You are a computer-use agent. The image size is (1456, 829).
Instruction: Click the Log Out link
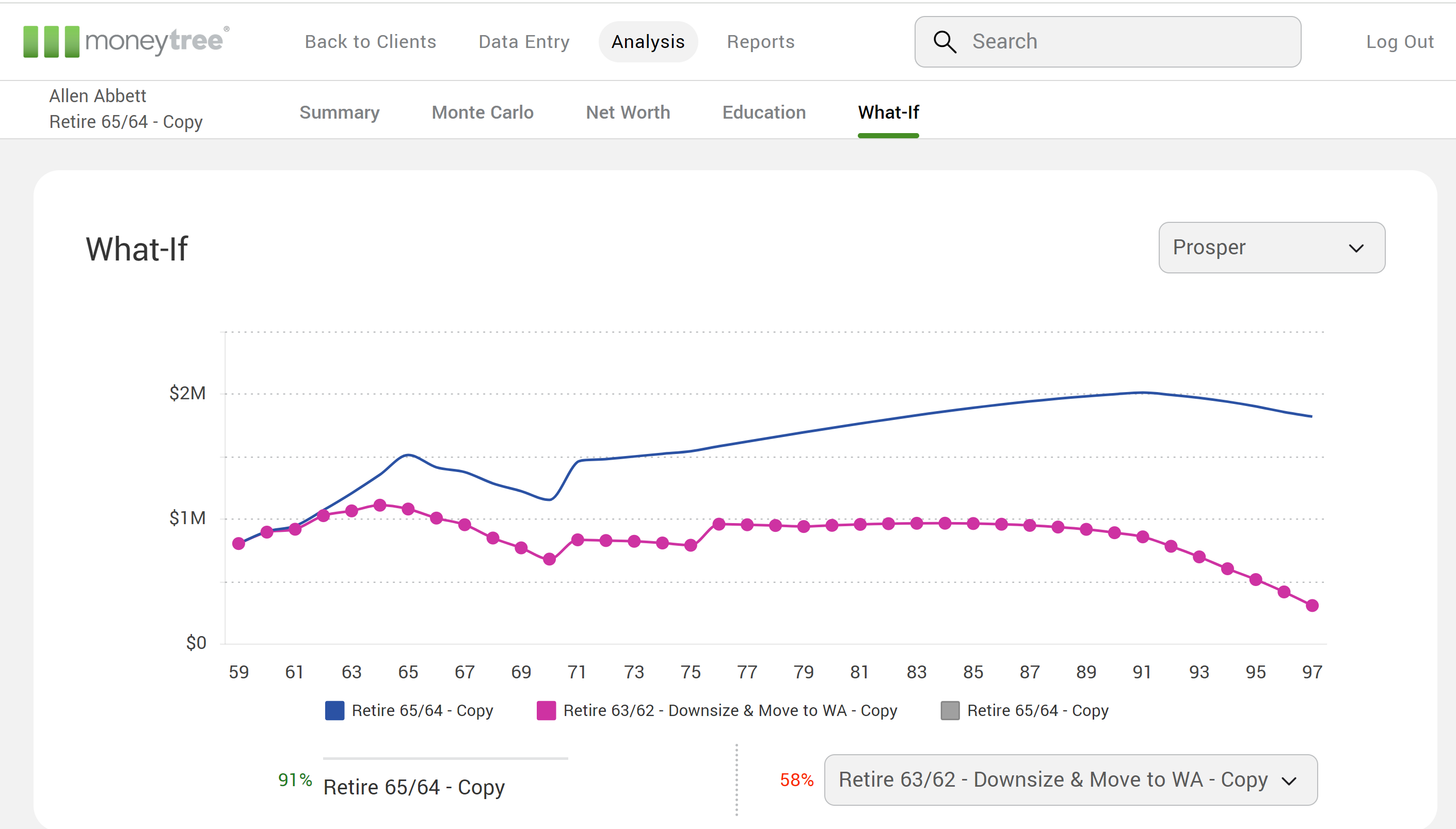point(1400,42)
